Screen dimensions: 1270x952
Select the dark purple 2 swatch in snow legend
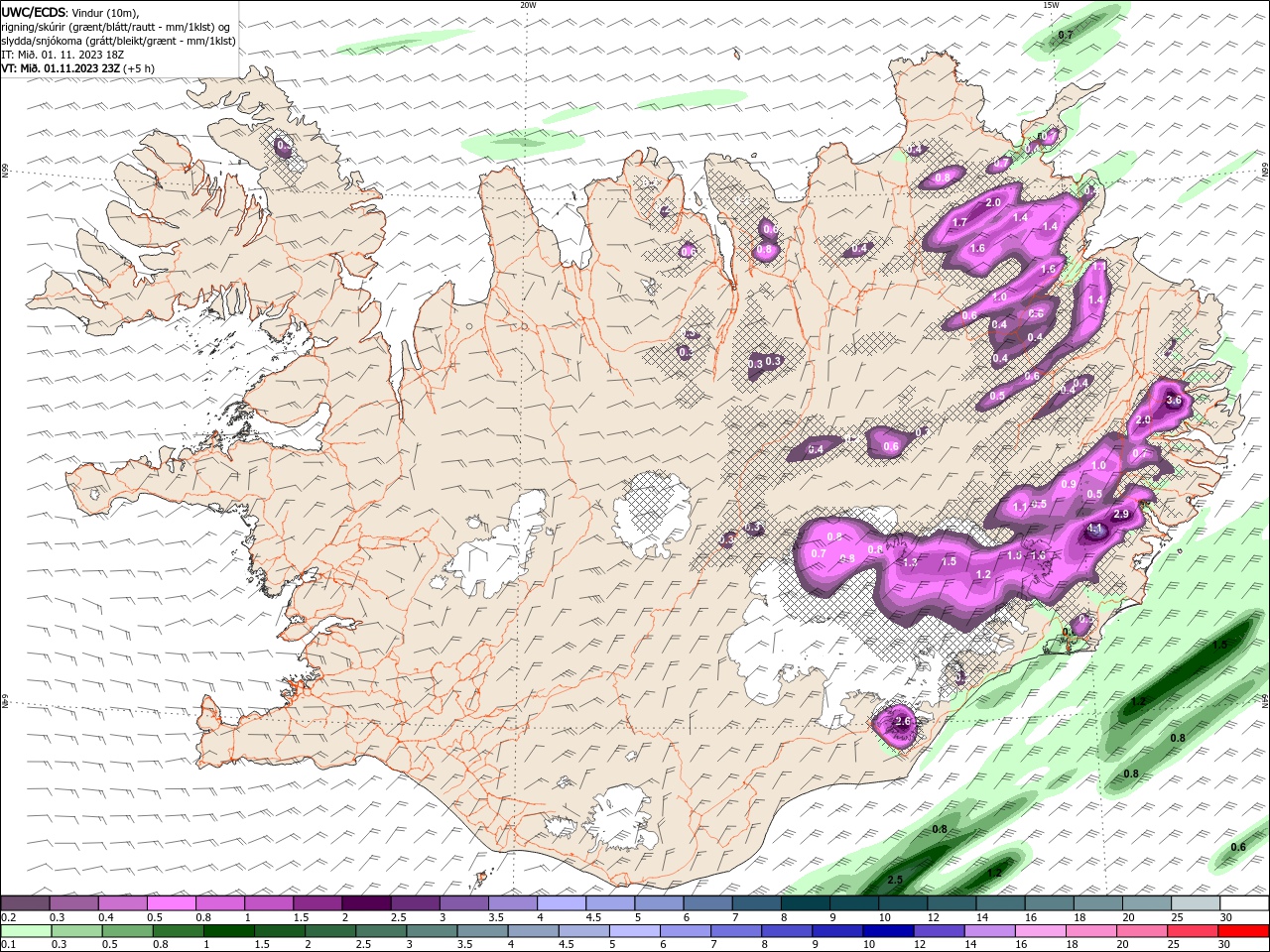[366, 903]
